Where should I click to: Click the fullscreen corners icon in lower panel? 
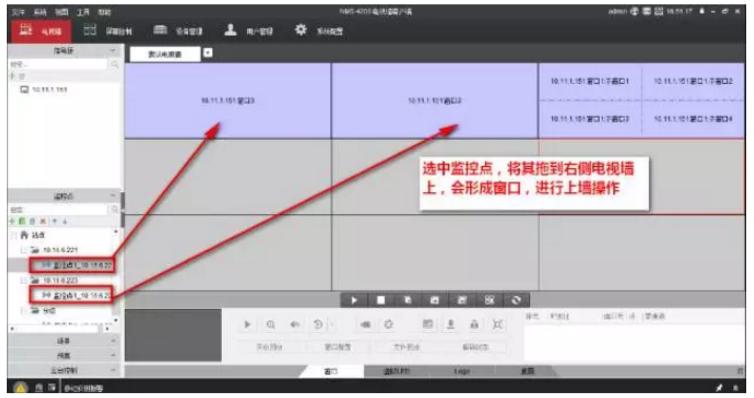(x=498, y=324)
